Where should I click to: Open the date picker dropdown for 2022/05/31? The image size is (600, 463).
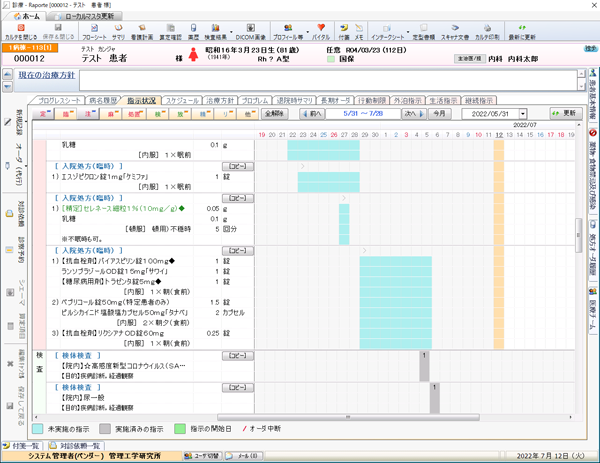523,114
